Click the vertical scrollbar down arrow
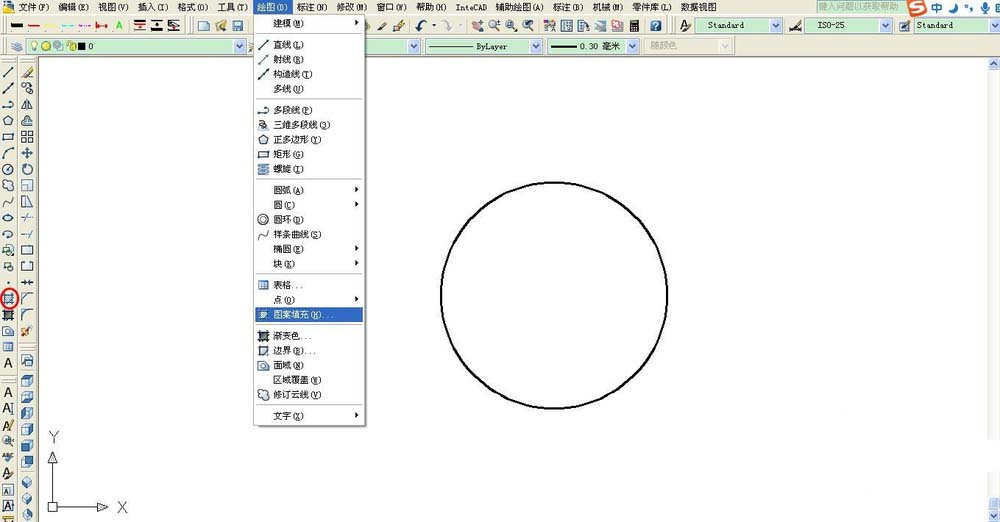The height and width of the screenshot is (522, 1000). [x=994, y=516]
